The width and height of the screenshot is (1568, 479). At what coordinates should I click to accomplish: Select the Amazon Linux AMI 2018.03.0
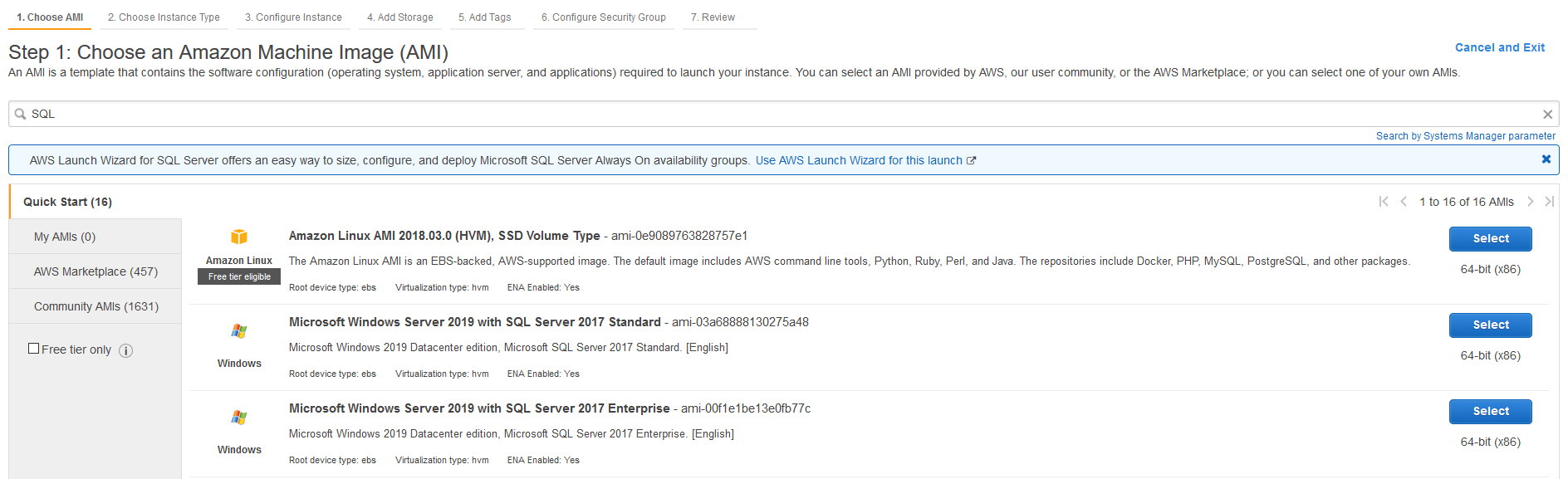tap(1490, 239)
